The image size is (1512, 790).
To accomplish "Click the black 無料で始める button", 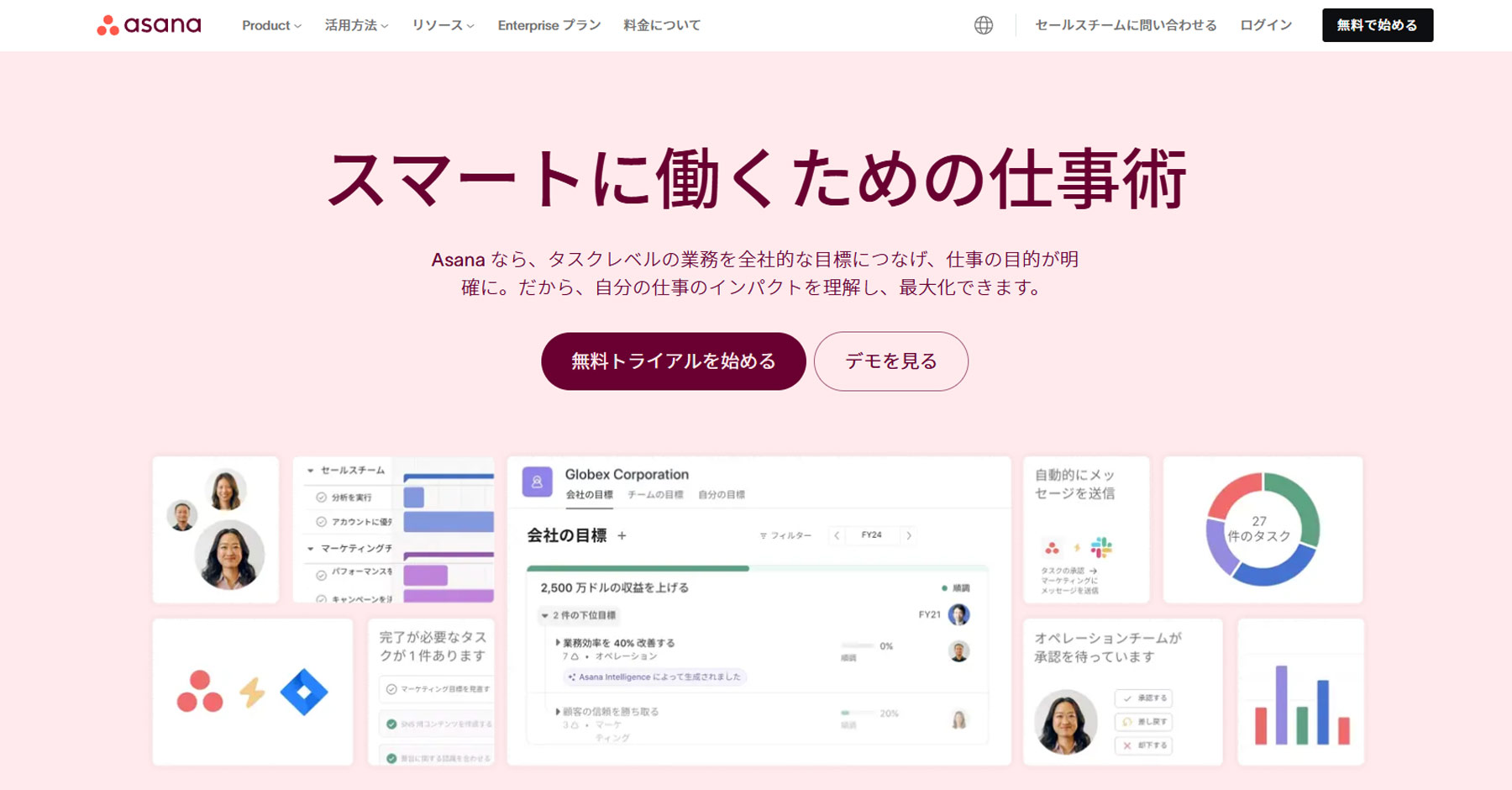I will point(1378,25).
